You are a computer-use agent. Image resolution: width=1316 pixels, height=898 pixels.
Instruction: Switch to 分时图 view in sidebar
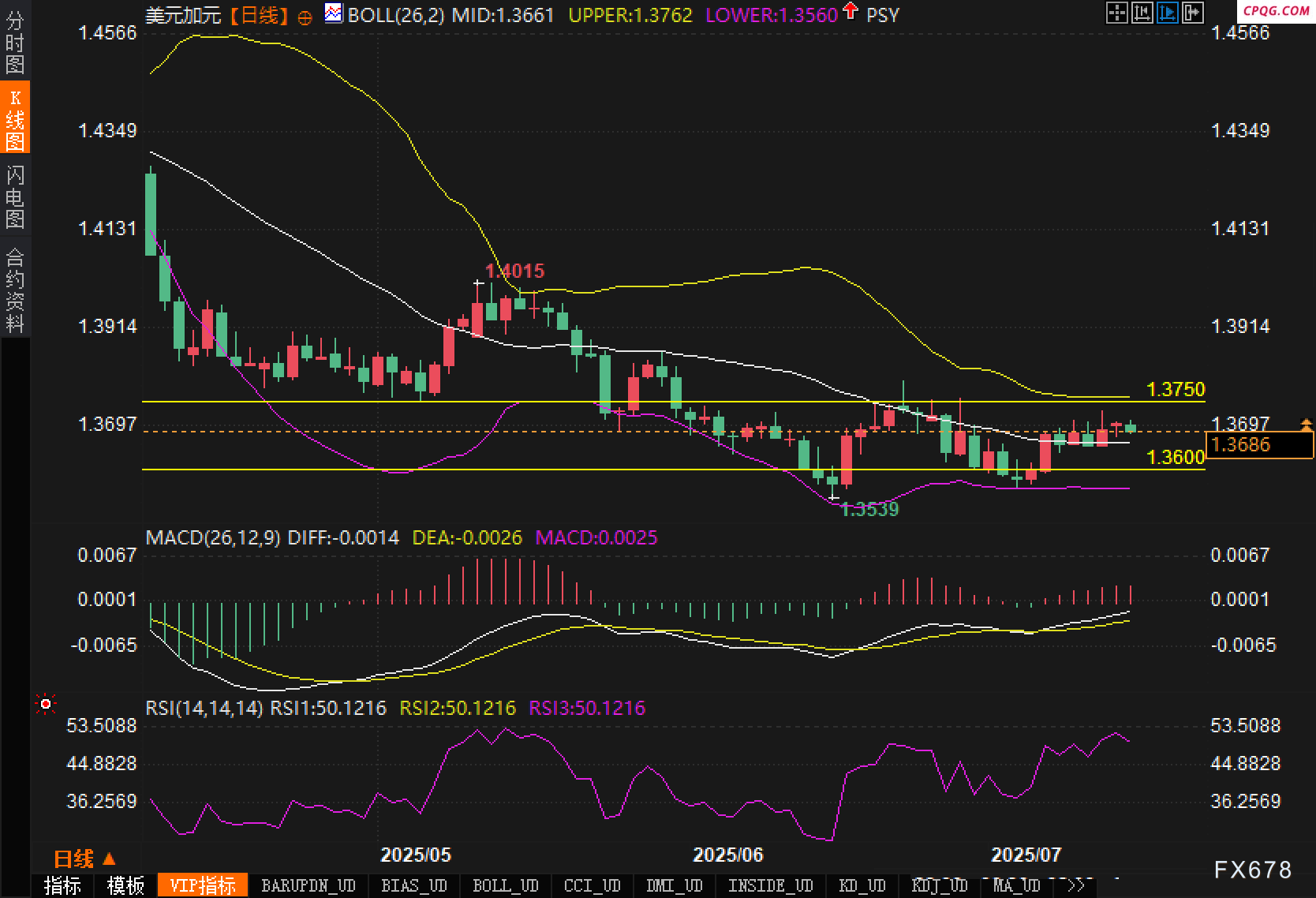point(15,43)
